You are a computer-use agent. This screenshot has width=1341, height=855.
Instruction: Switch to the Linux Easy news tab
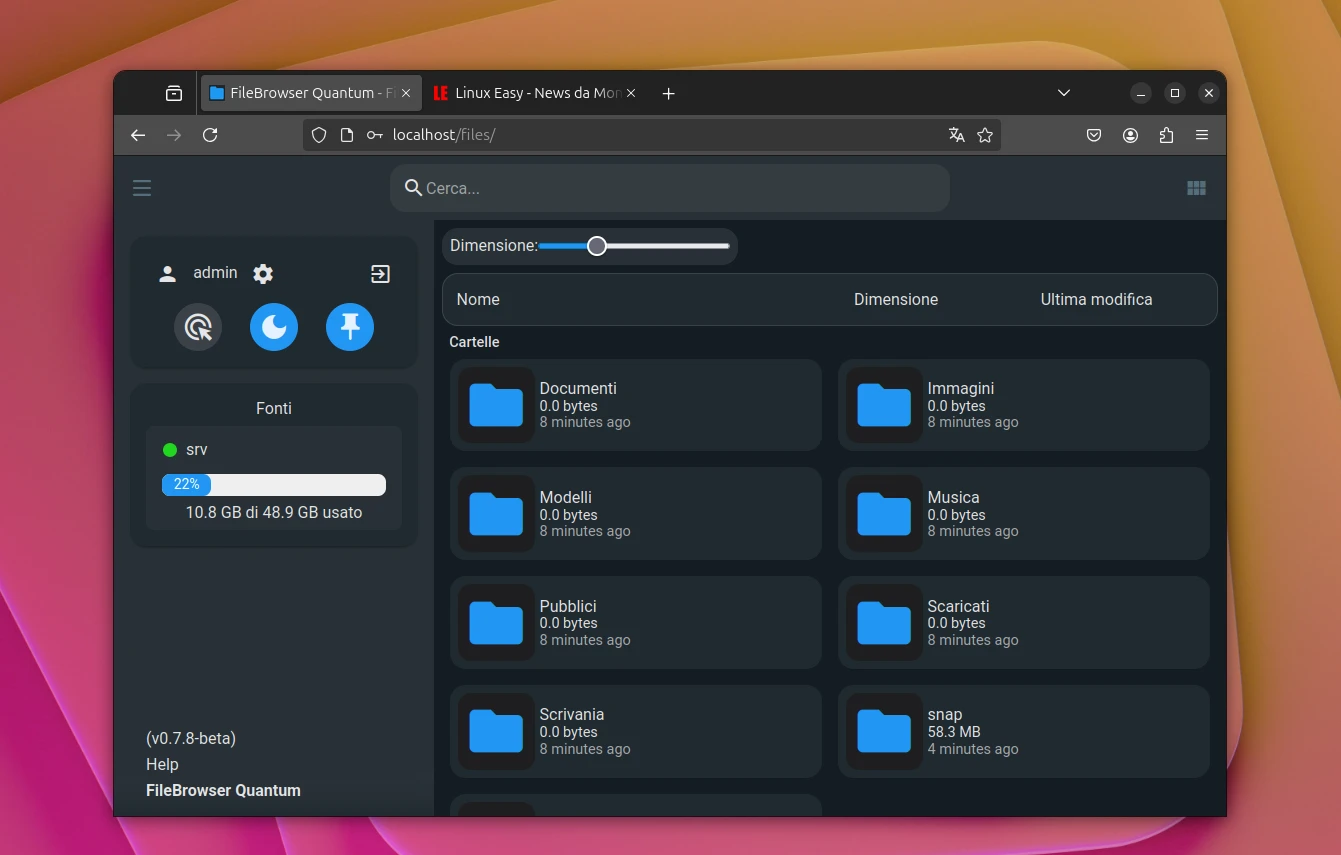[x=530, y=92]
